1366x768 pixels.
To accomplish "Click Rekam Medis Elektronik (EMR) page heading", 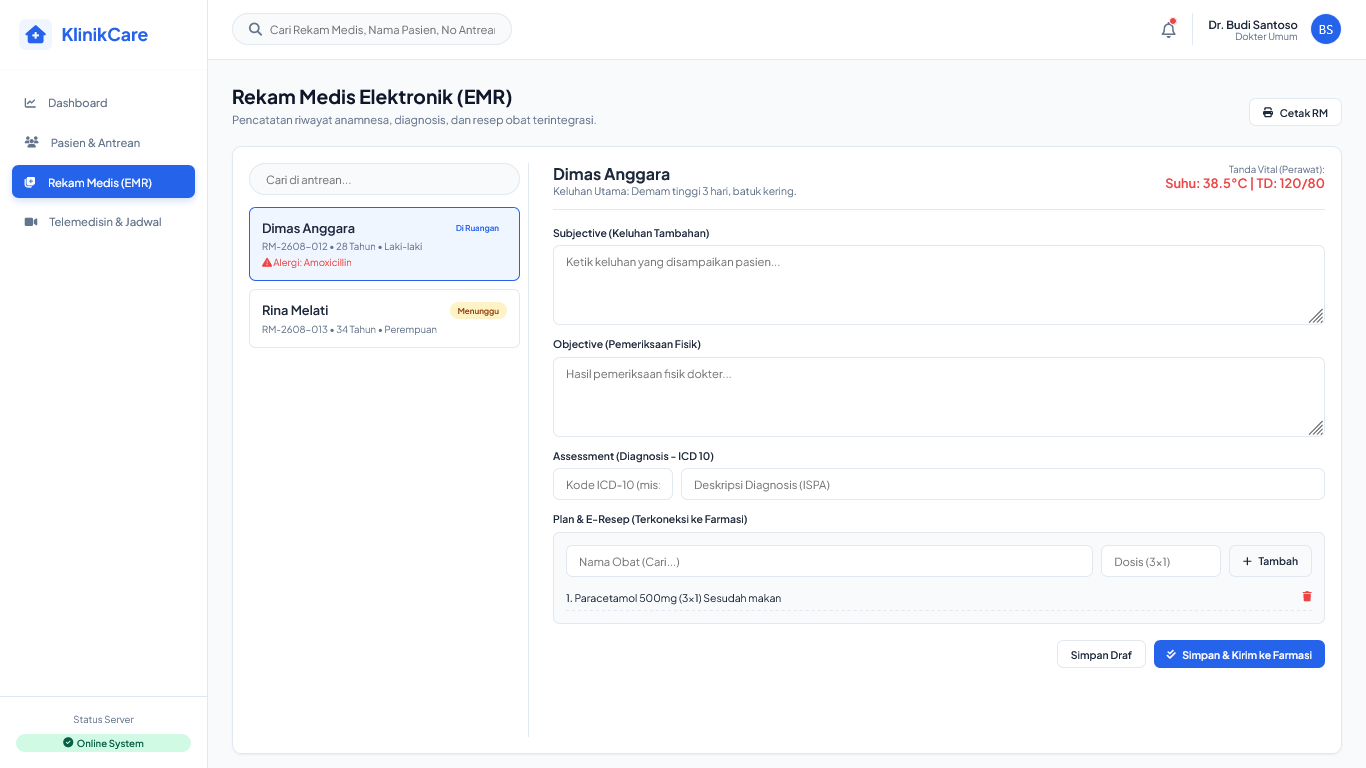I will 372,97.
